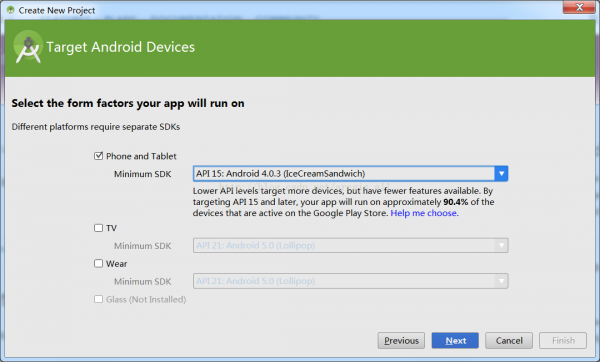The height and width of the screenshot is (362, 600).
Task: Close the Create New Project window
Action: click(579, 7)
